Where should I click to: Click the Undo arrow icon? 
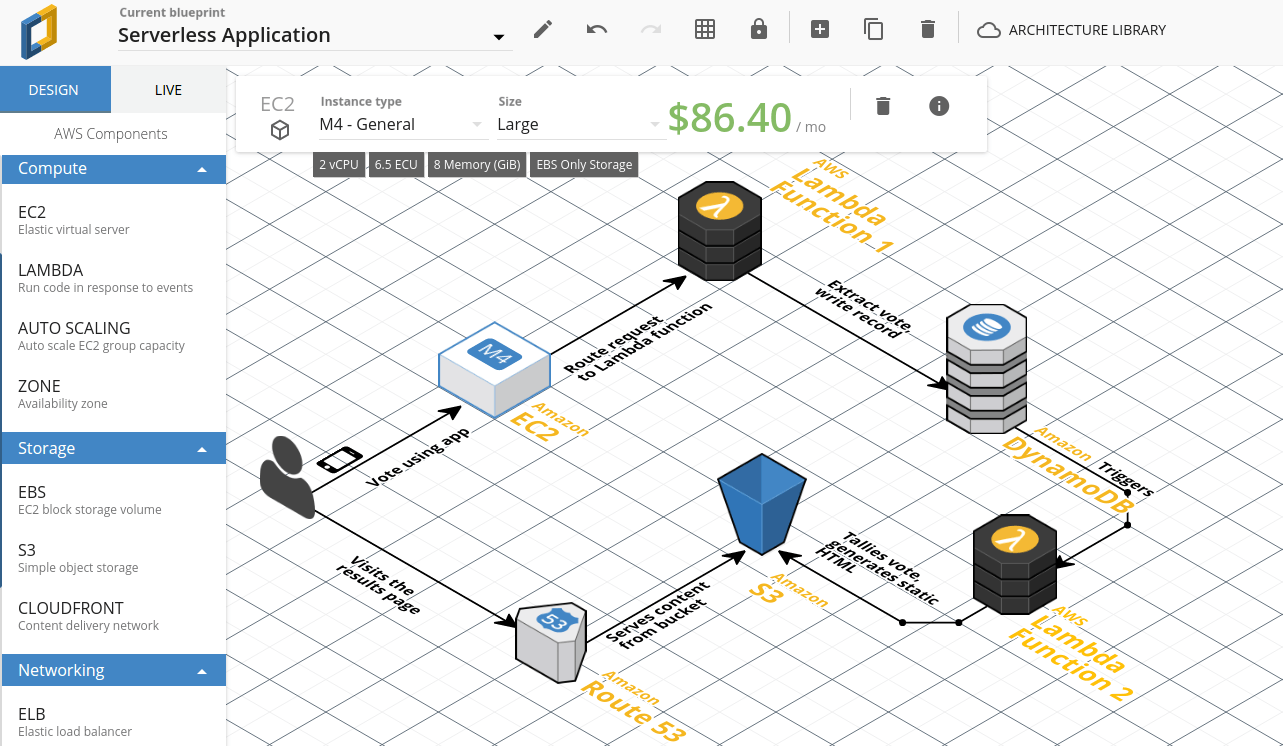[x=597, y=28]
